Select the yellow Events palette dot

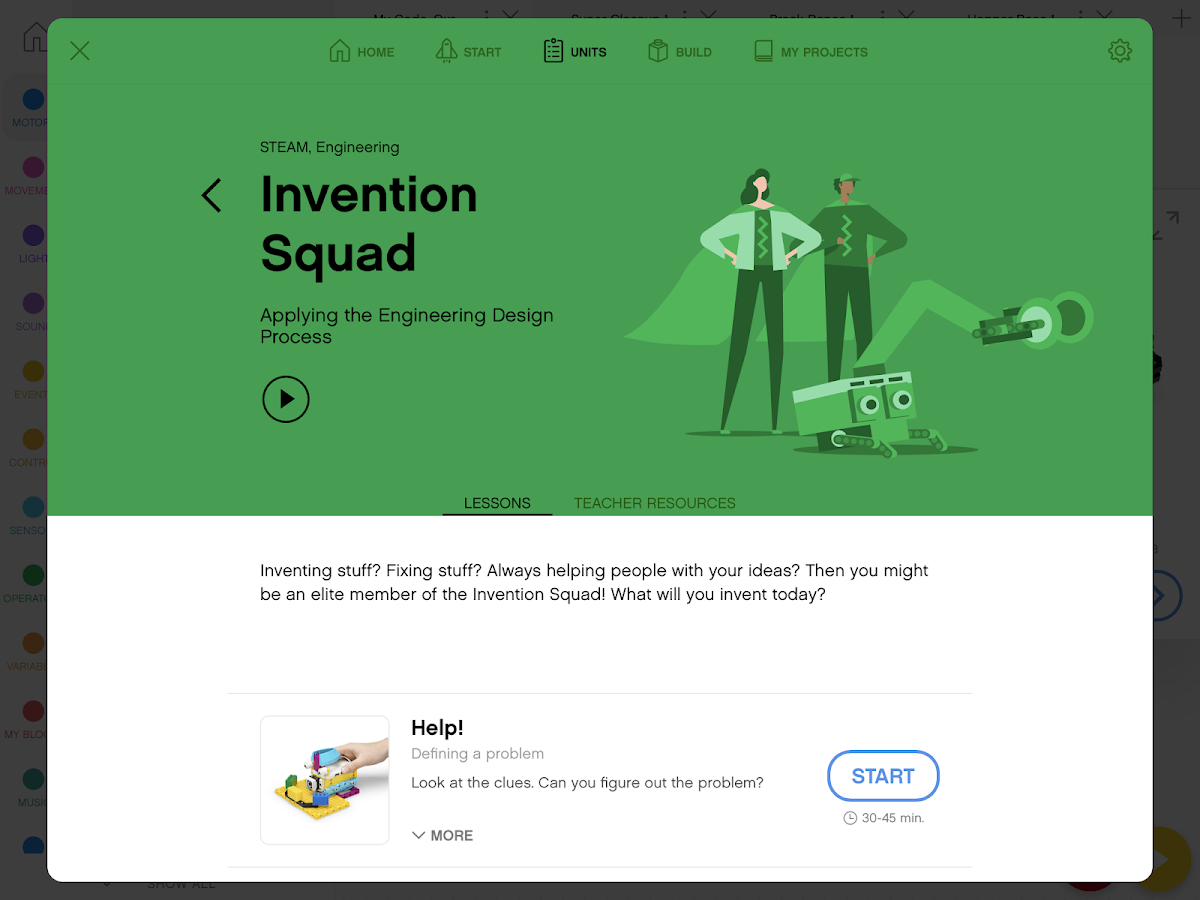[33, 371]
